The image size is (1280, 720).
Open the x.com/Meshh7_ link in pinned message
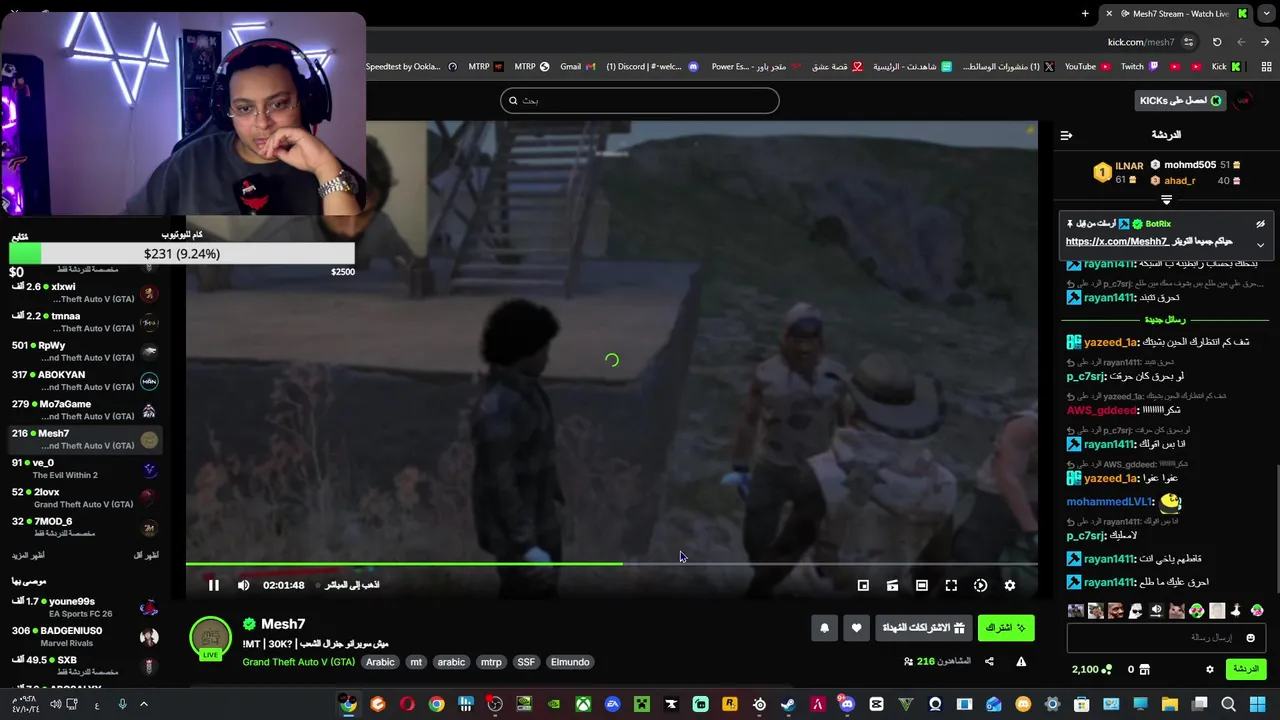point(1117,241)
